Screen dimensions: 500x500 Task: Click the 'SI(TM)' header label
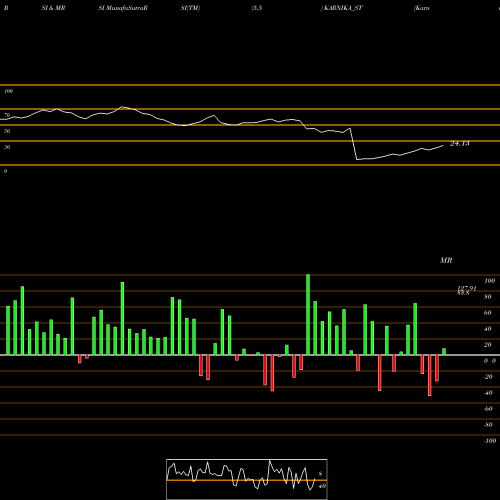[190, 8]
